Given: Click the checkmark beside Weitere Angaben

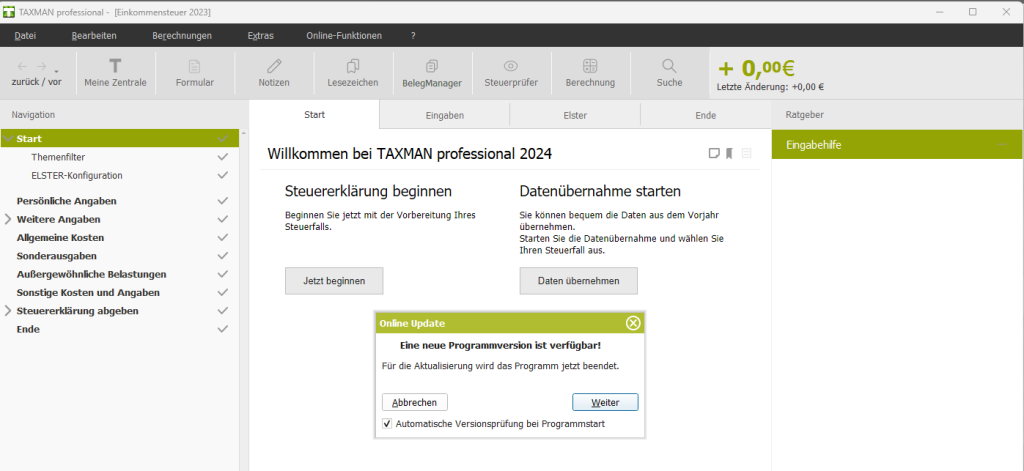Looking at the screenshot, I should point(223,219).
